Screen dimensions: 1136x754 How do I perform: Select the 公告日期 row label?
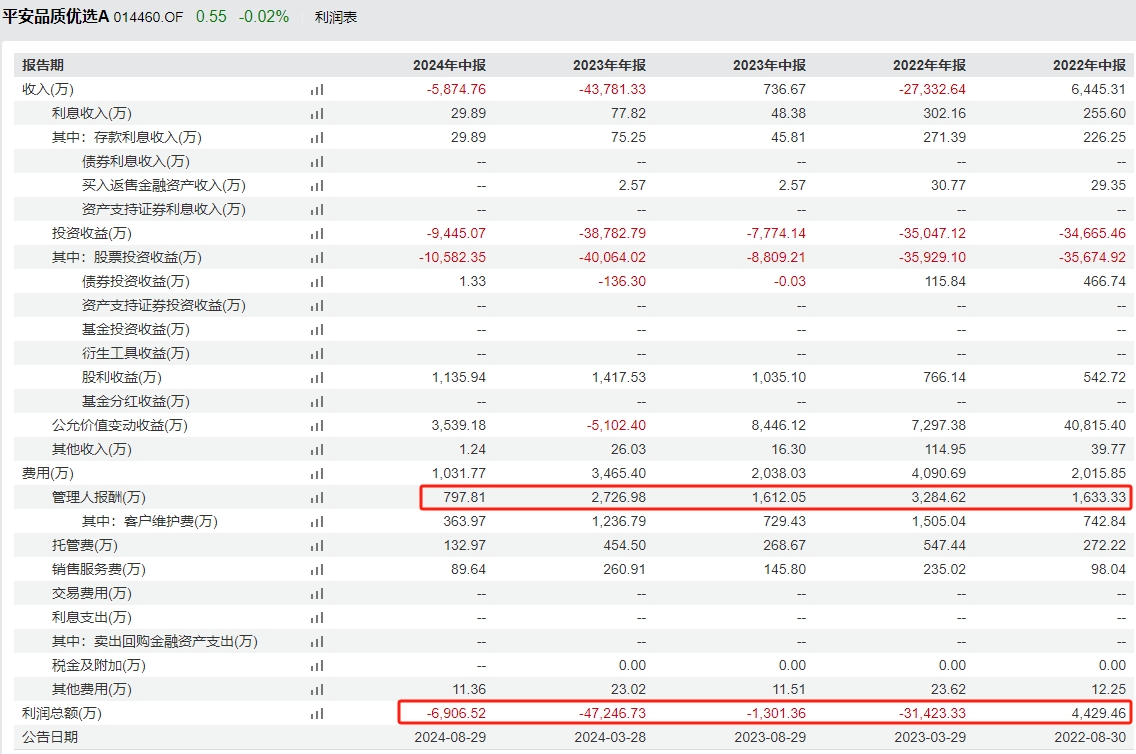coord(49,737)
